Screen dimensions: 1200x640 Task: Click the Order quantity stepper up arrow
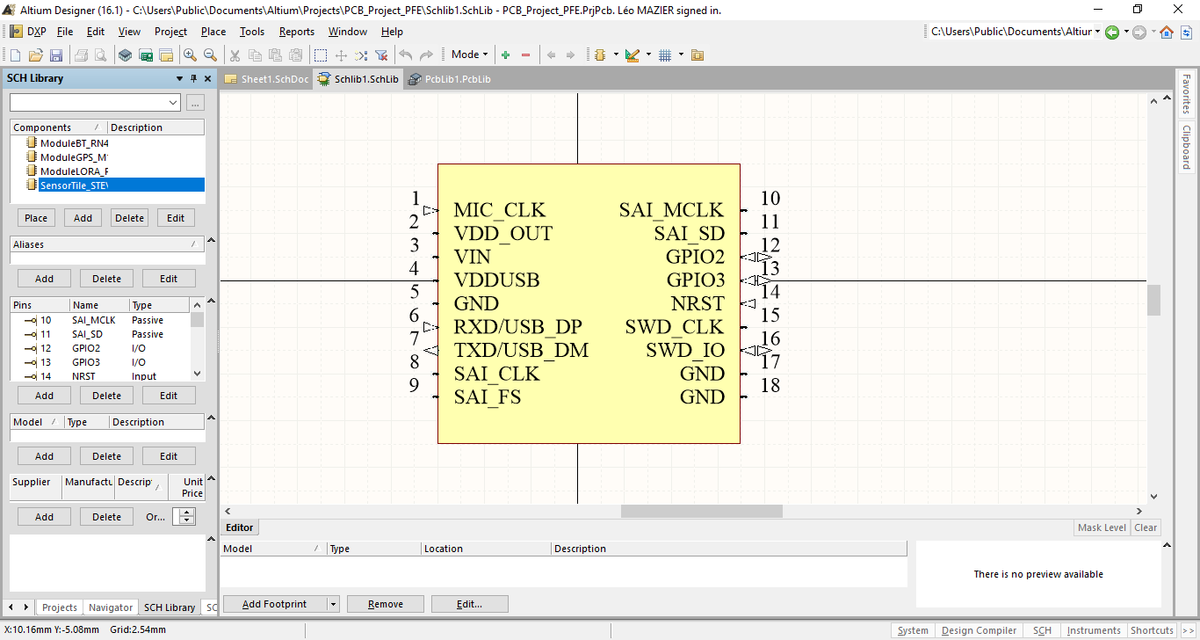tap(185, 512)
